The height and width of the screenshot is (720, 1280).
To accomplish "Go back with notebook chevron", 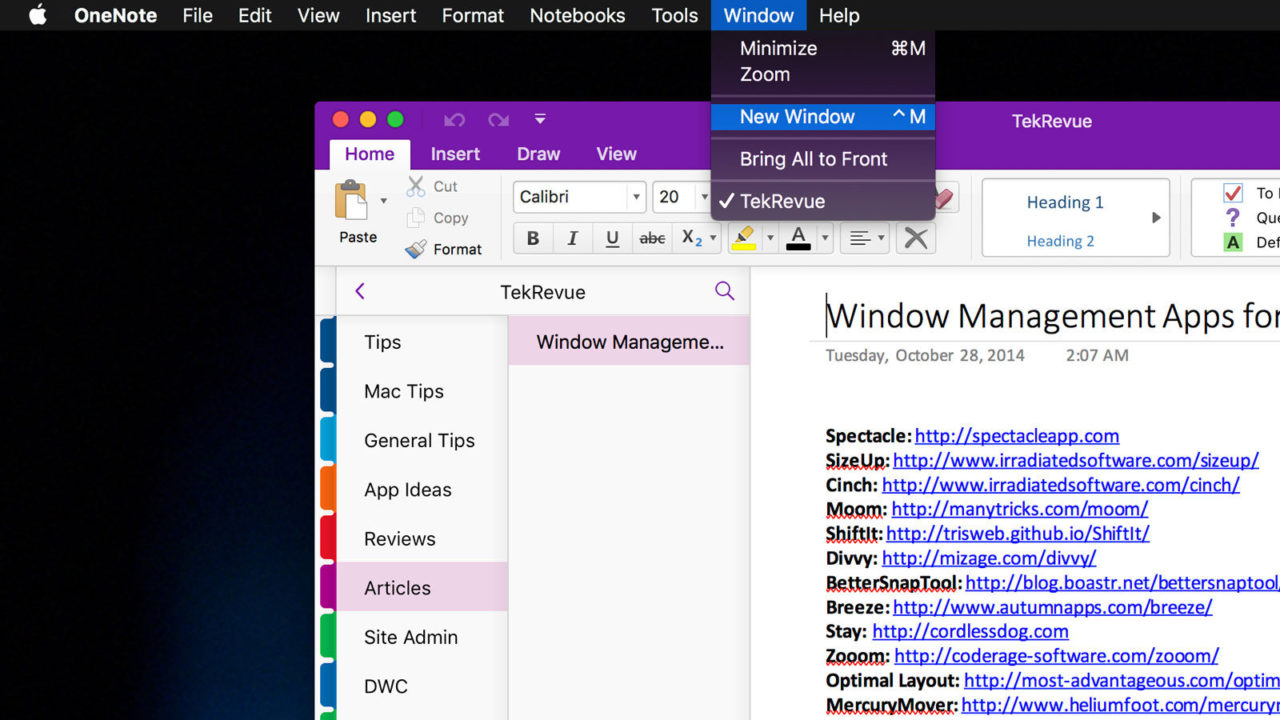I will click(x=360, y=291).
